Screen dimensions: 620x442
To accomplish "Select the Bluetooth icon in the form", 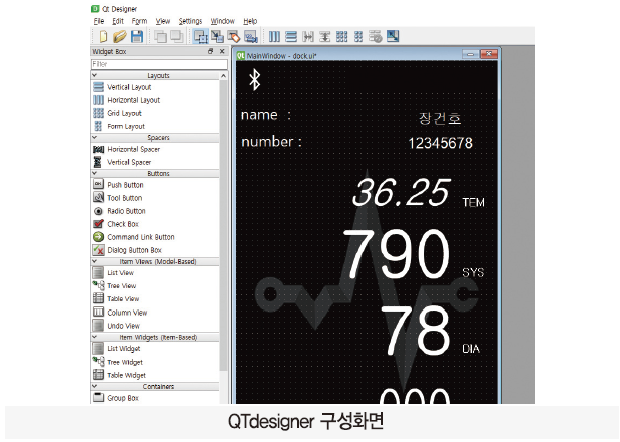I will click(255, 79).
